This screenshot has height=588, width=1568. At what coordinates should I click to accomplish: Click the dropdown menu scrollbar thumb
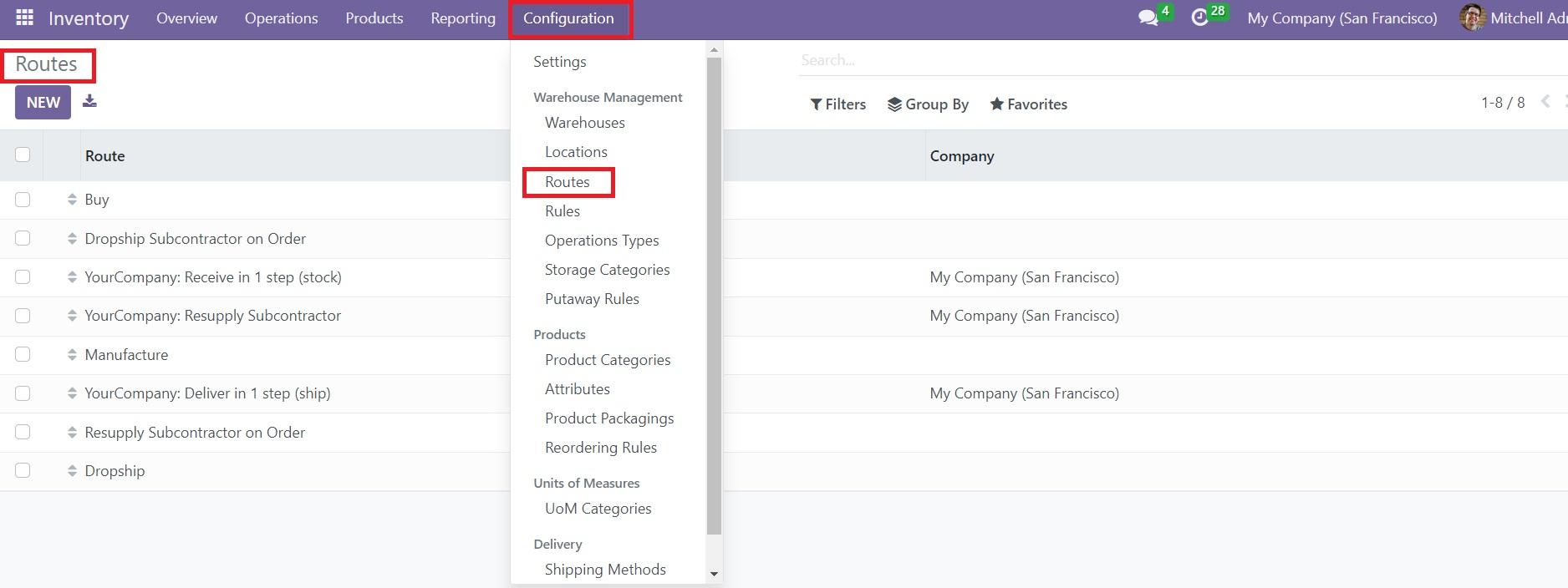click(x=714, y=296)
